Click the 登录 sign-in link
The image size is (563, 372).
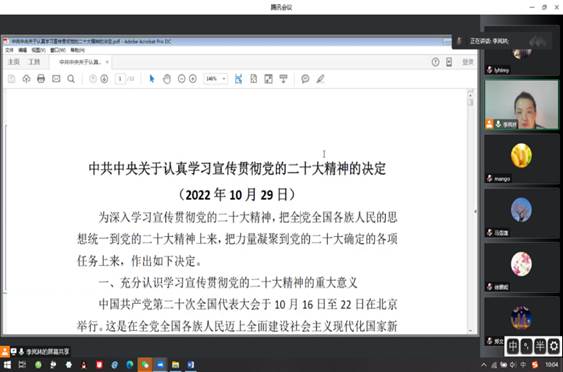[x=468, y=62]
